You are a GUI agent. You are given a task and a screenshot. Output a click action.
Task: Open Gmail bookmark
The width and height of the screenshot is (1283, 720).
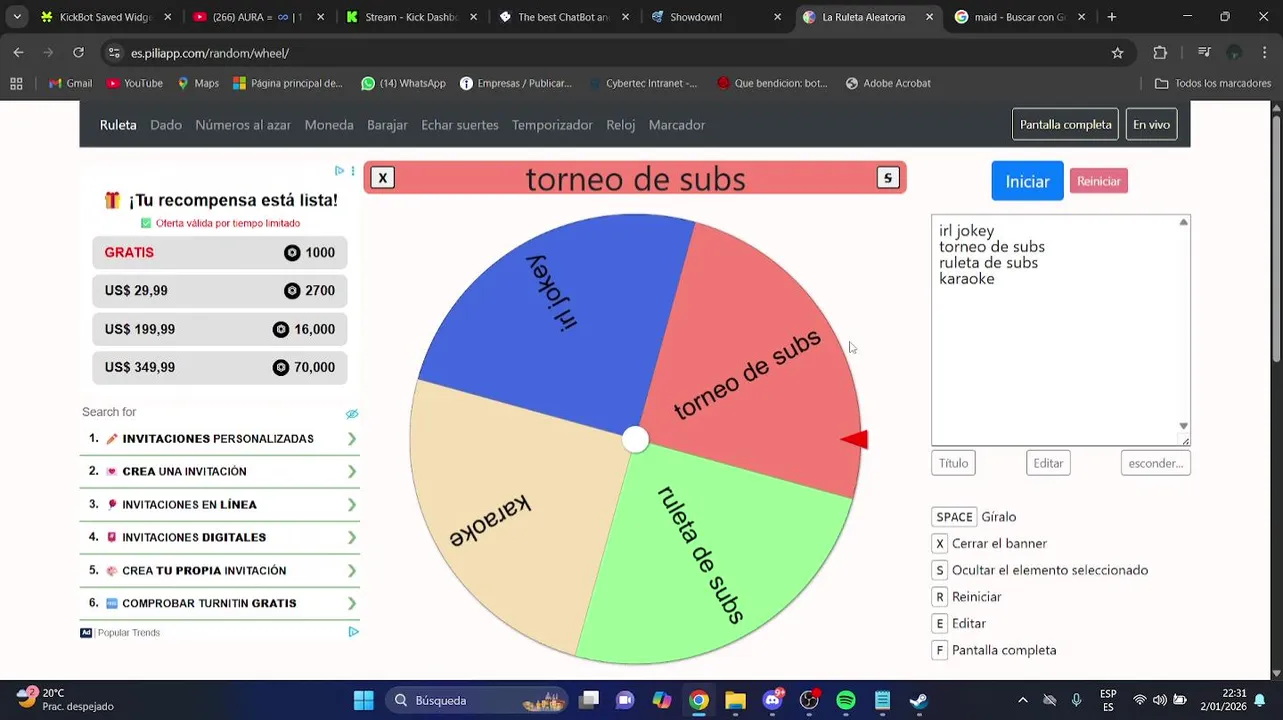[x=70, y=83]
